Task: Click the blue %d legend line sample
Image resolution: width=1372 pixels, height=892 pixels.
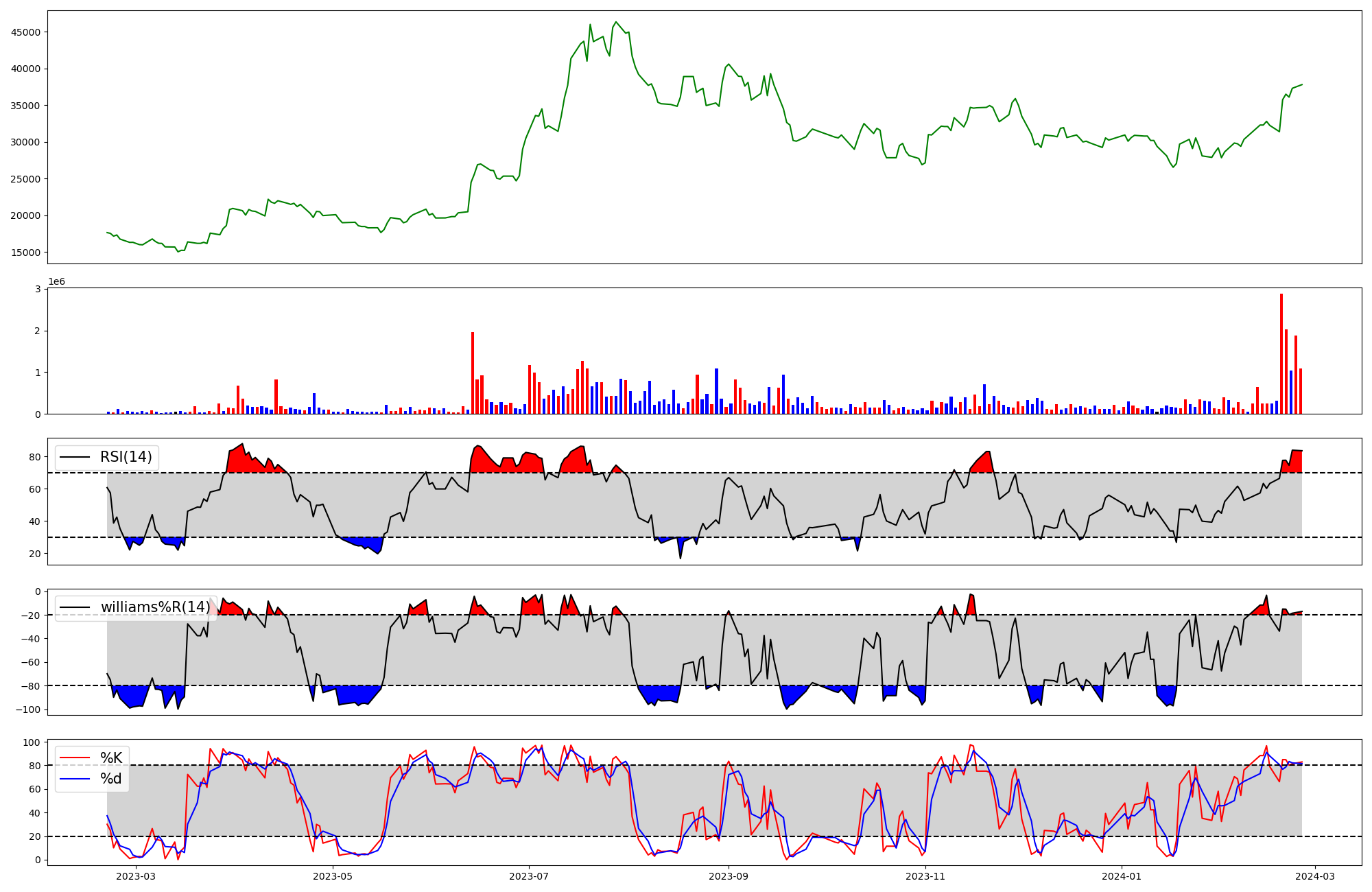Action: (75, 779)
